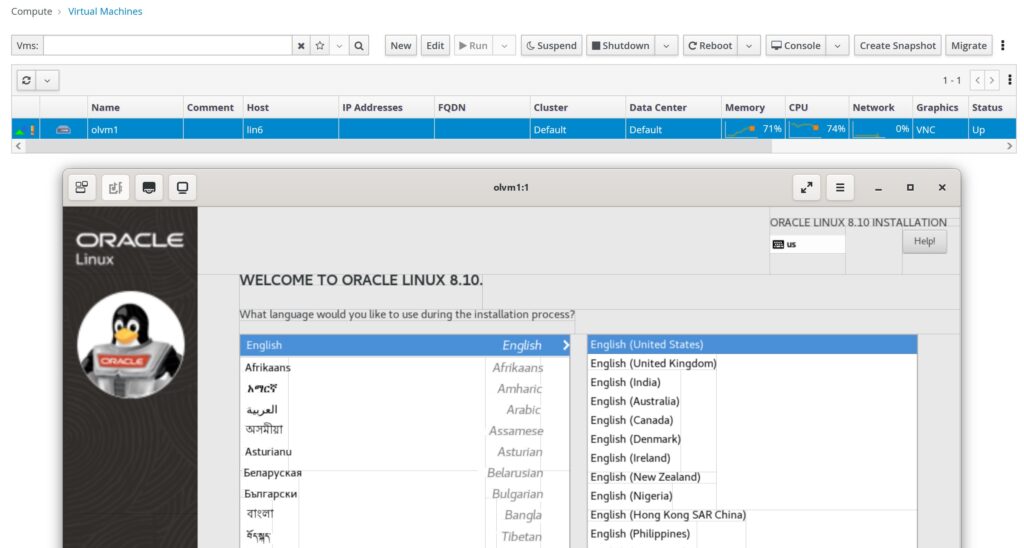Image resolution: width=1024 pixels, height=548 pixels.
Task: Select English (India) locale
Action: point(752,382)
